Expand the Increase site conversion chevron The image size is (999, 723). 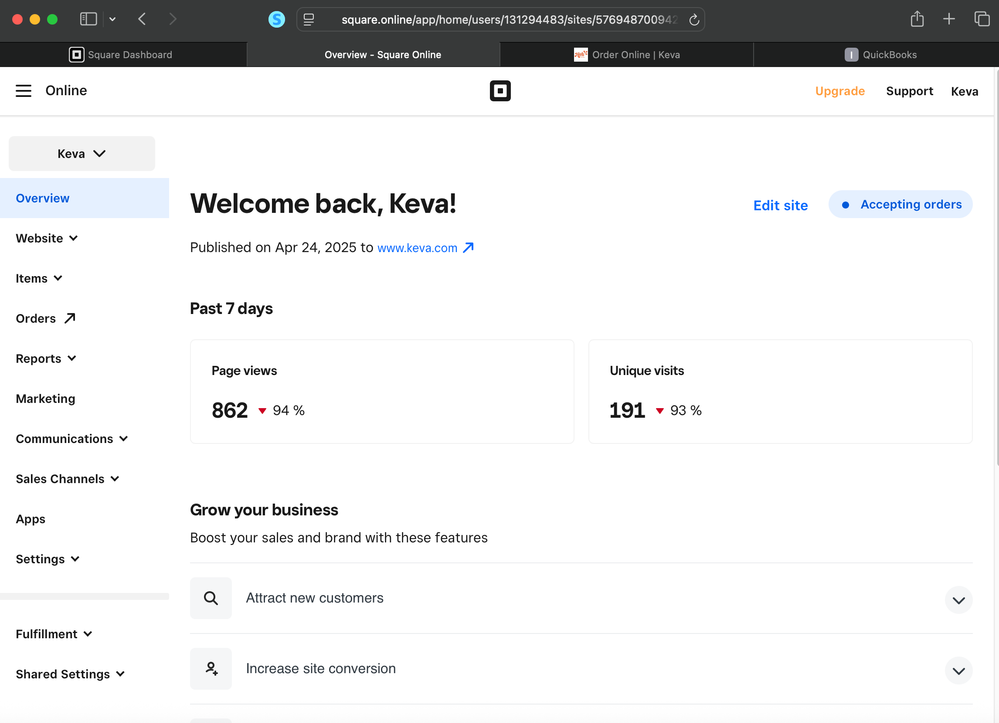pyautogui.click(x=958, y=670)
